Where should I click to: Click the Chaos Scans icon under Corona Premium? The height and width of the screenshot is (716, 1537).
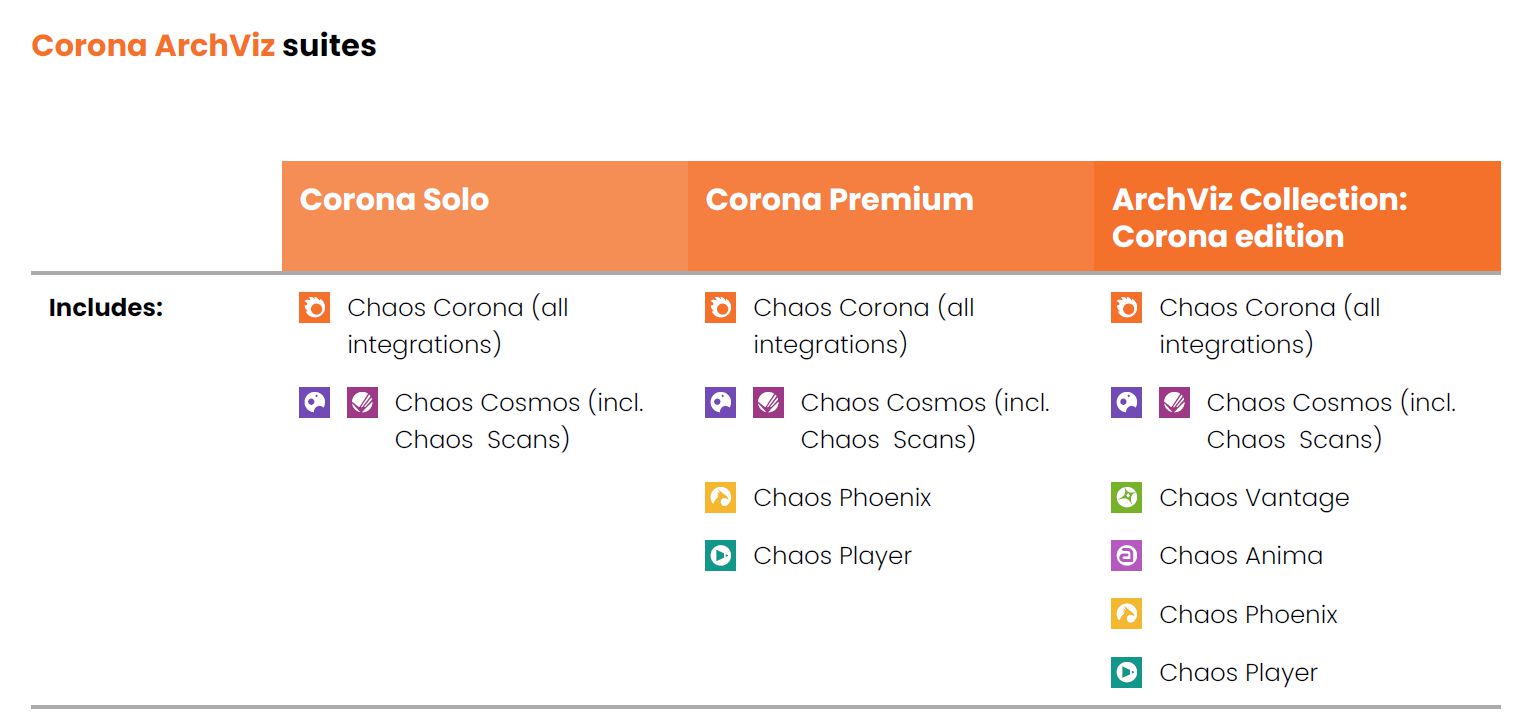[x=768, y=403]
